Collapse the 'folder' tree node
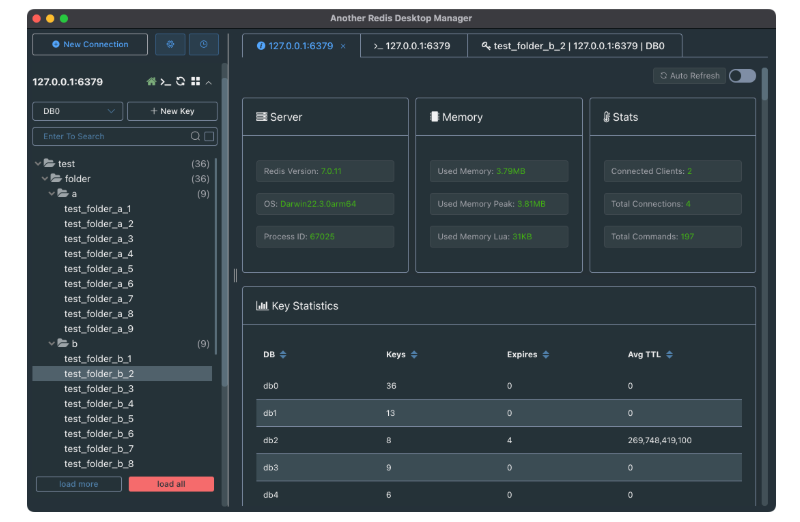800x522 pixels. click(45, 179)
